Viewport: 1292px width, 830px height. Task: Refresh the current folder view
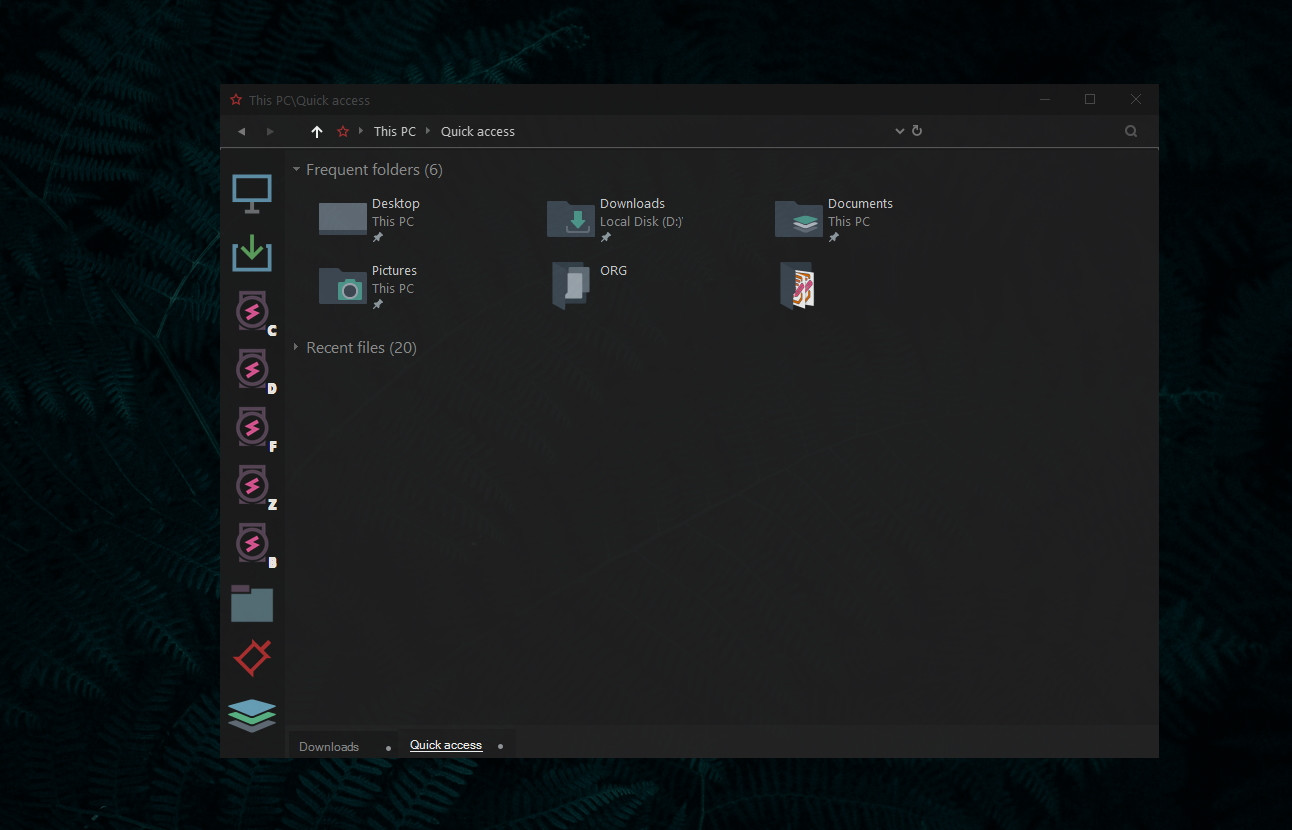tap(917, 131)
